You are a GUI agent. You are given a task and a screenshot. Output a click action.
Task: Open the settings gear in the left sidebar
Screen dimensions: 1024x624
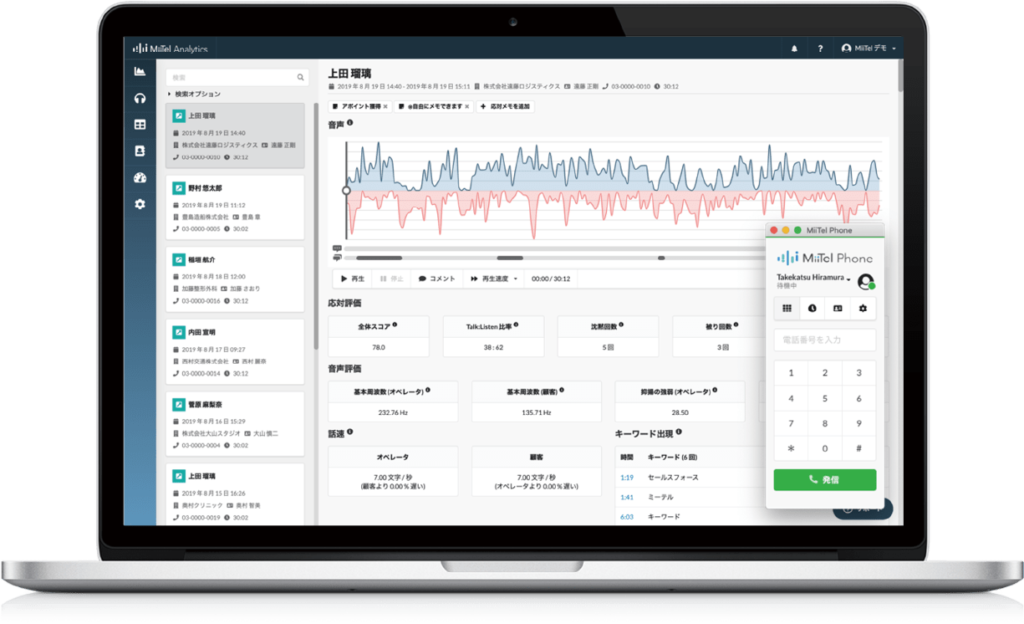click(x=140, y=204)
